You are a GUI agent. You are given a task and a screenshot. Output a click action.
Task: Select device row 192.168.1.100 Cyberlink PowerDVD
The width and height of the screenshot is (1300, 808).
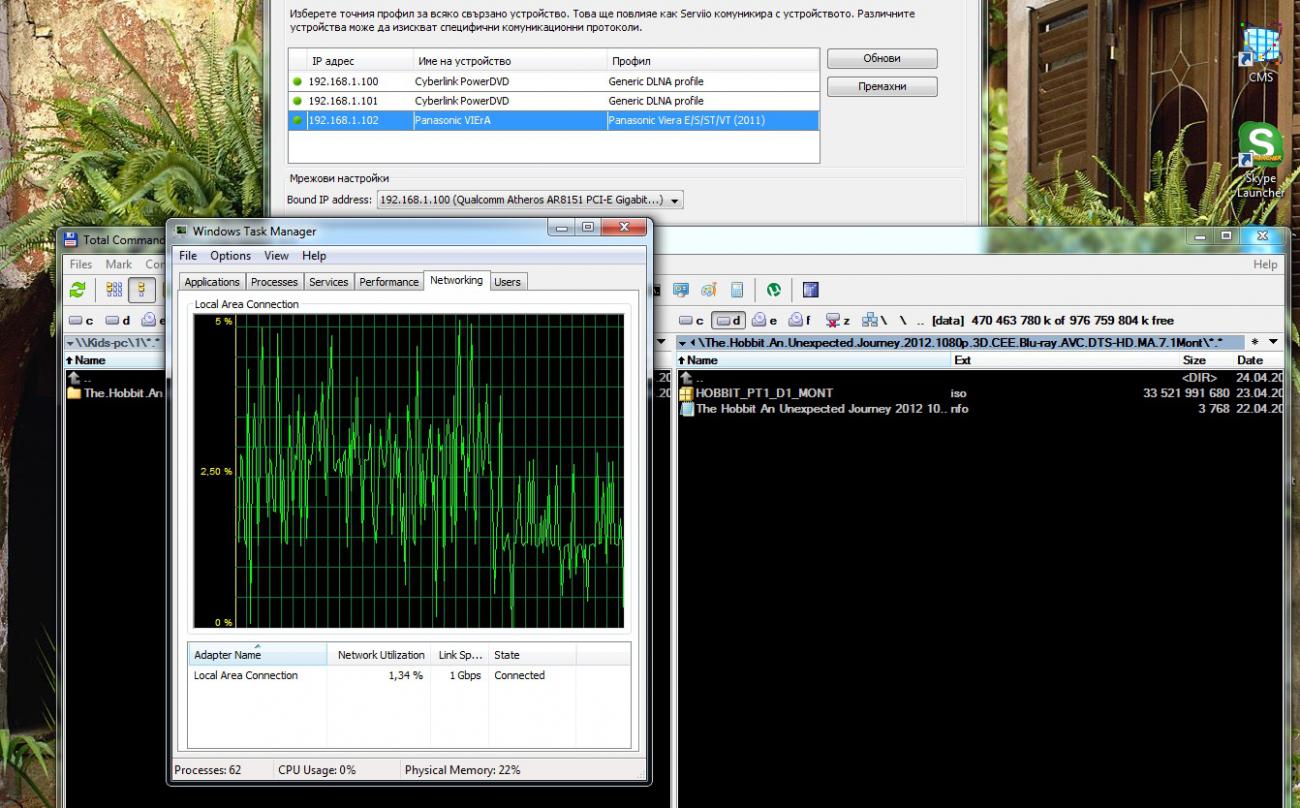[554, 81]
